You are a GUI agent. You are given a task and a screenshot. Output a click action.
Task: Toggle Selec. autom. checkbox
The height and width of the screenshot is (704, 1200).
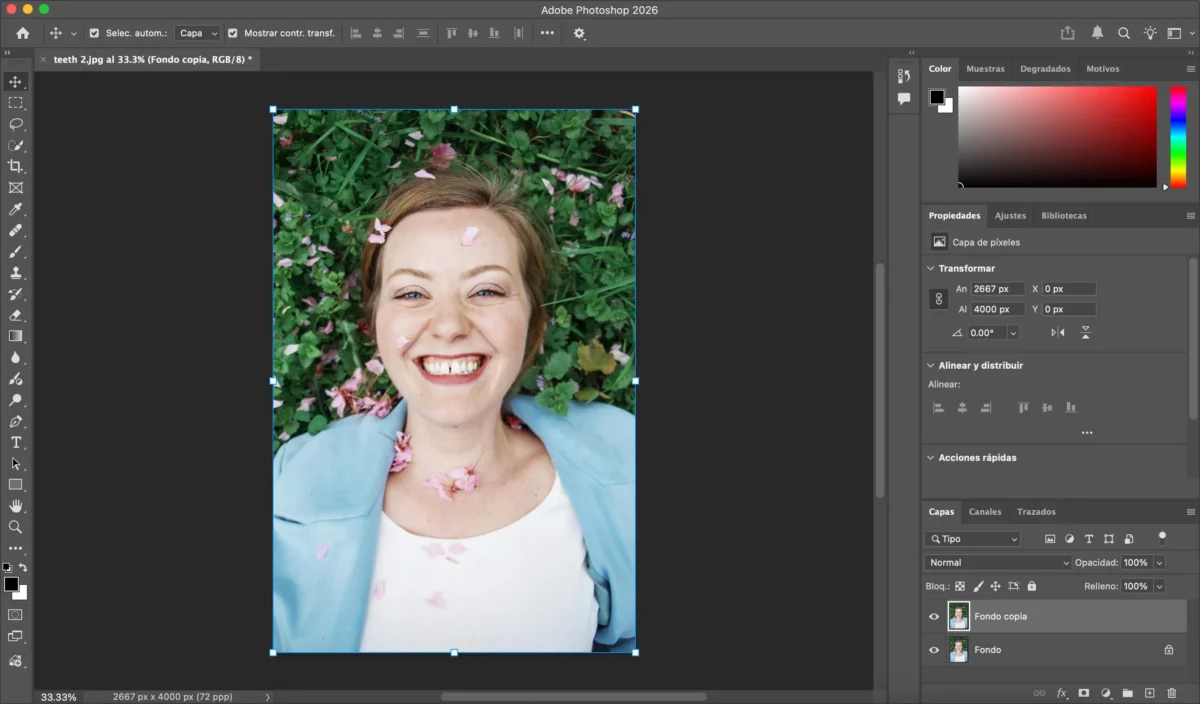click(94, 33)
